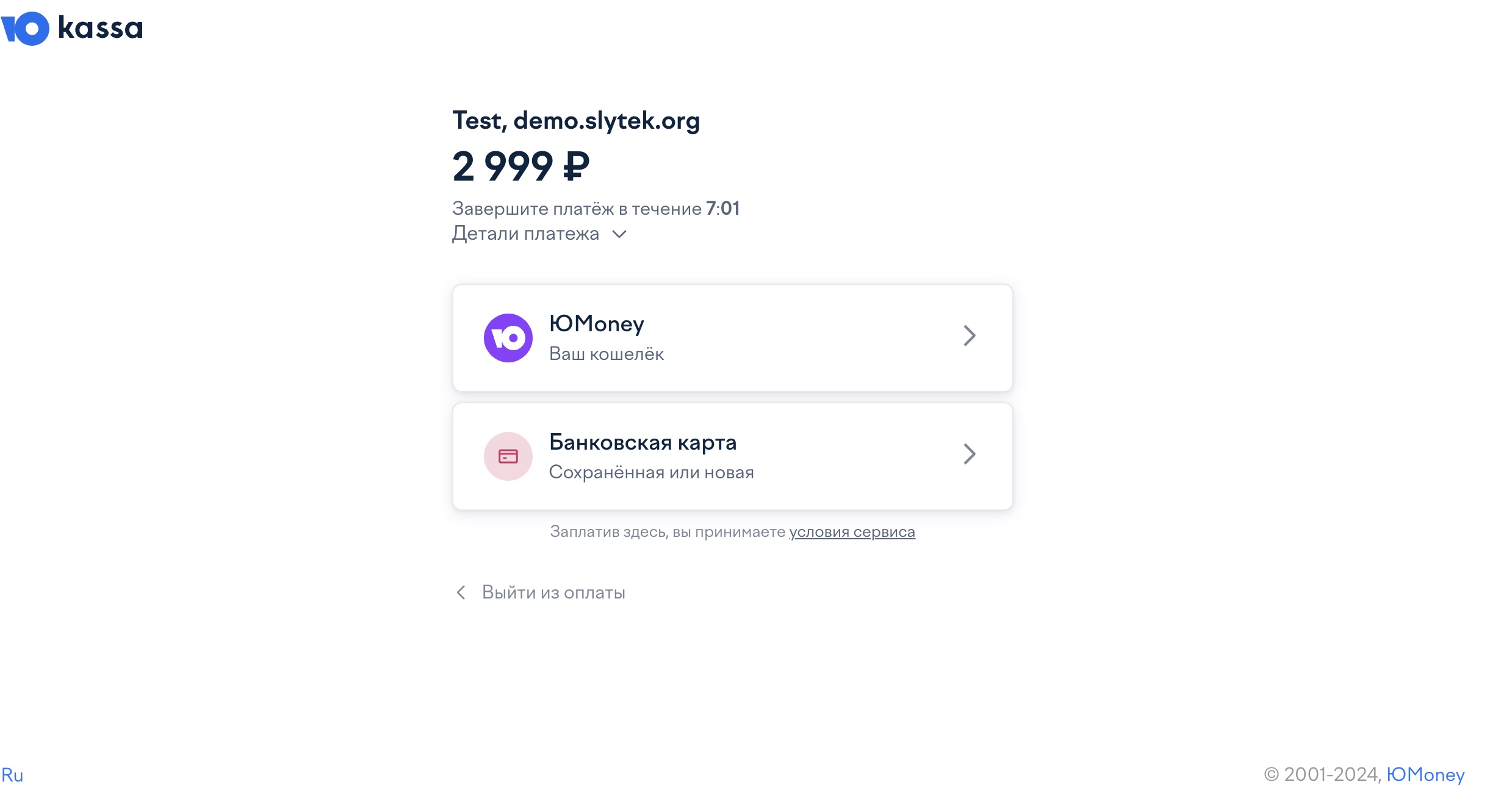
Task: Exit via Выйти из оплаты link
Action: point(553,592)
